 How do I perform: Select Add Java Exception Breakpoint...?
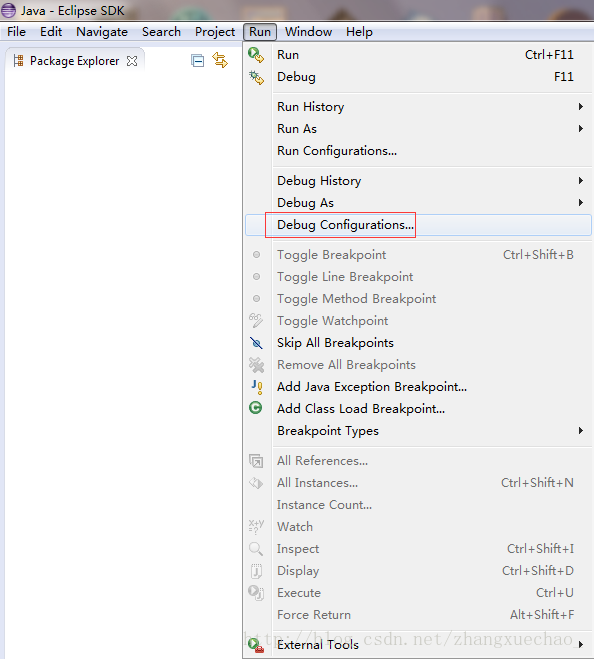click(x=418, y=387)
